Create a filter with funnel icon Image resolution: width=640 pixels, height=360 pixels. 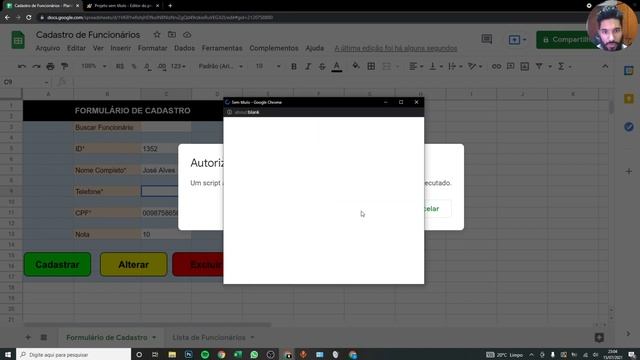click(x=539, y=66)
